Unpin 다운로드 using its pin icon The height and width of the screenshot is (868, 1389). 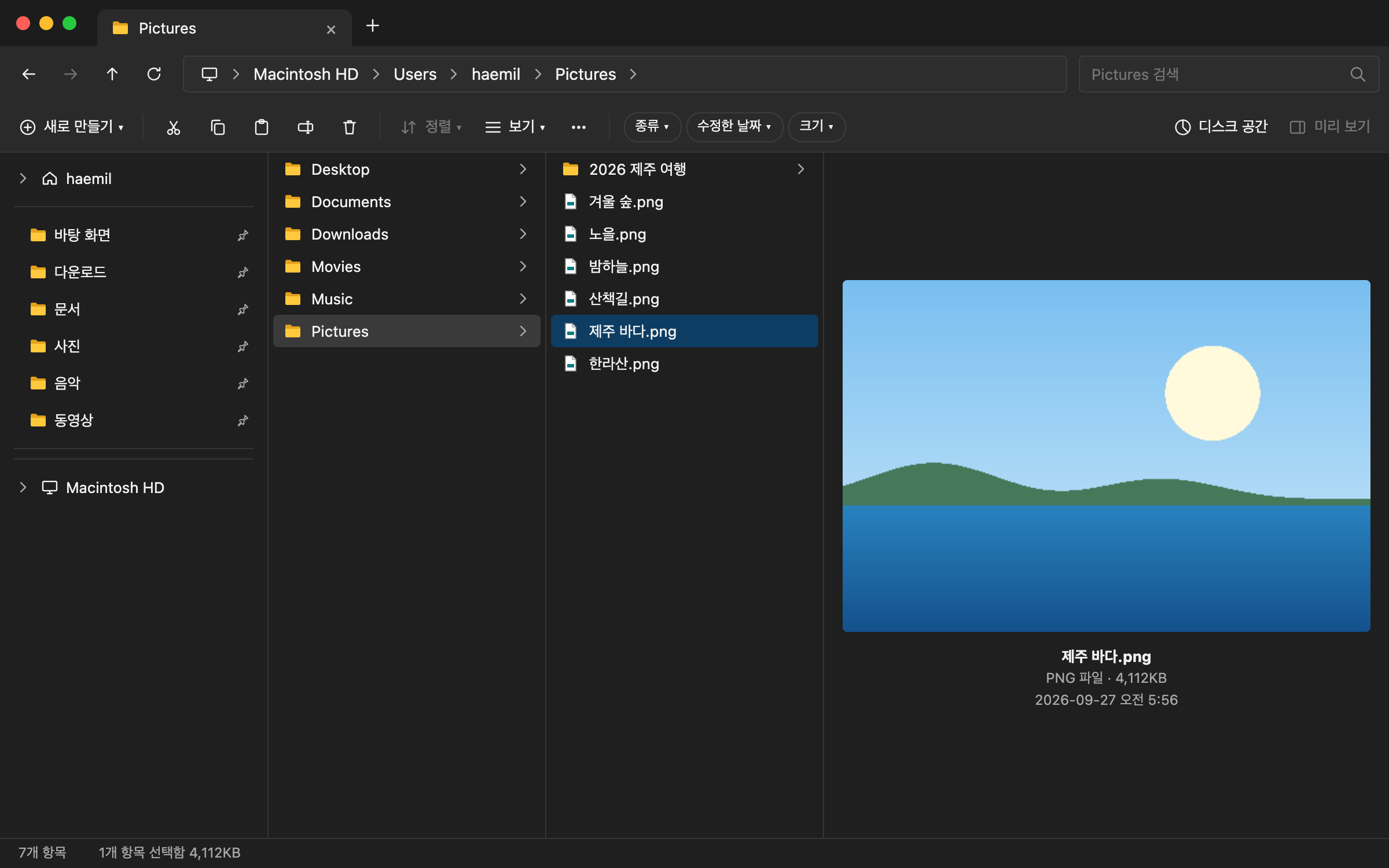[x=243, y=272]
